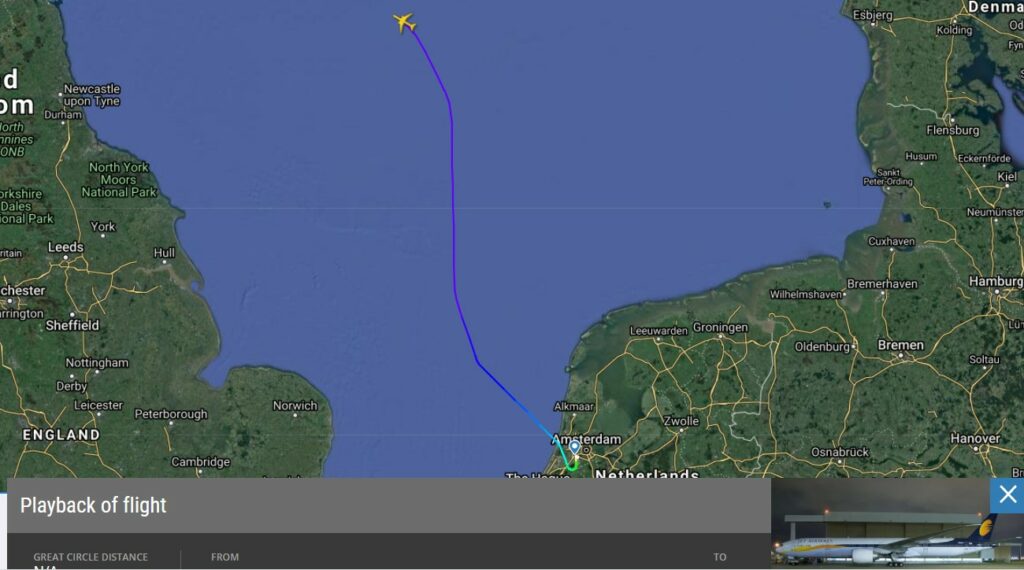The image size is (1024, 570).
Task: Click the Great Circle Distance label
Action: tap(90, 557)
